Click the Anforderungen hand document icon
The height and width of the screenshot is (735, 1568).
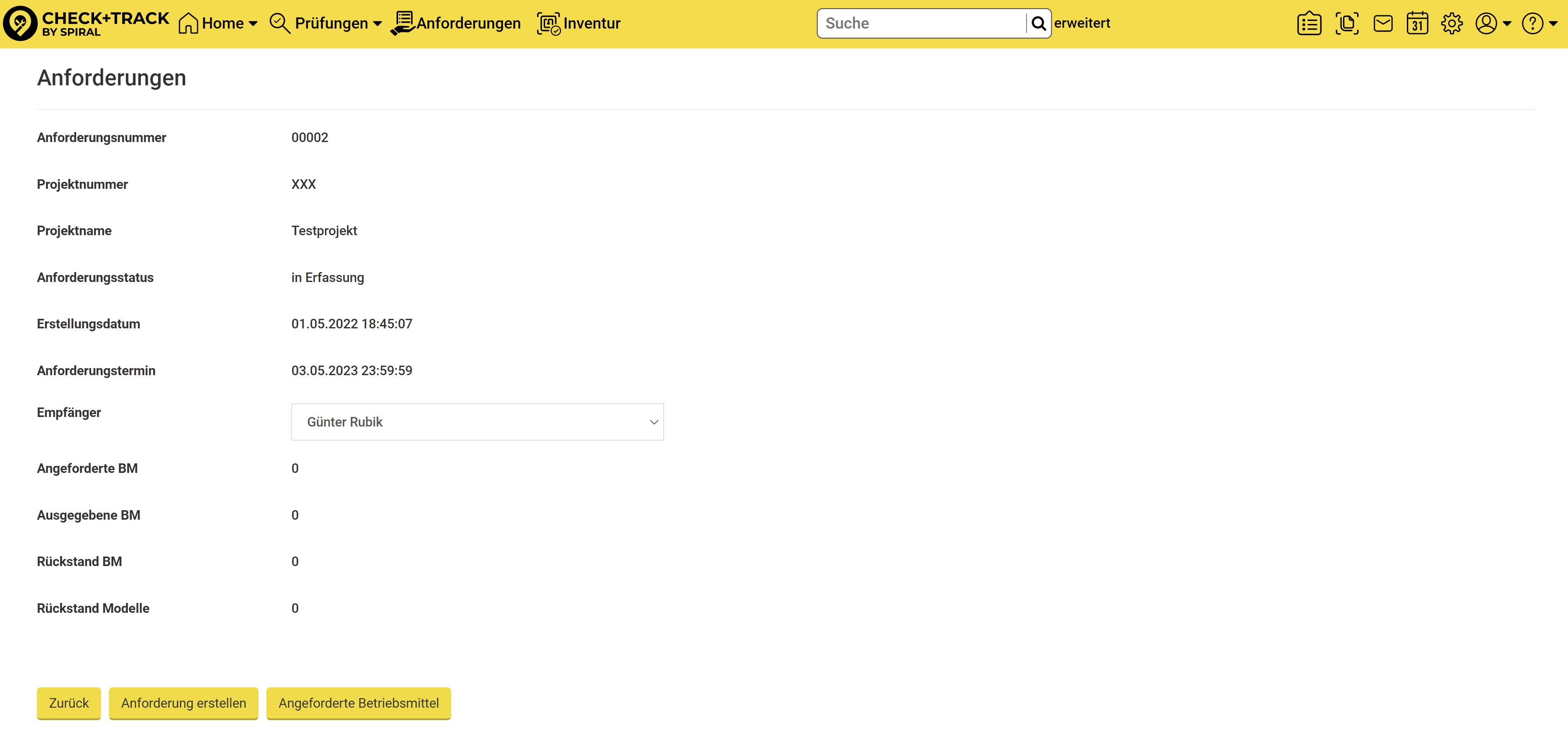click(x=402, y=23)
